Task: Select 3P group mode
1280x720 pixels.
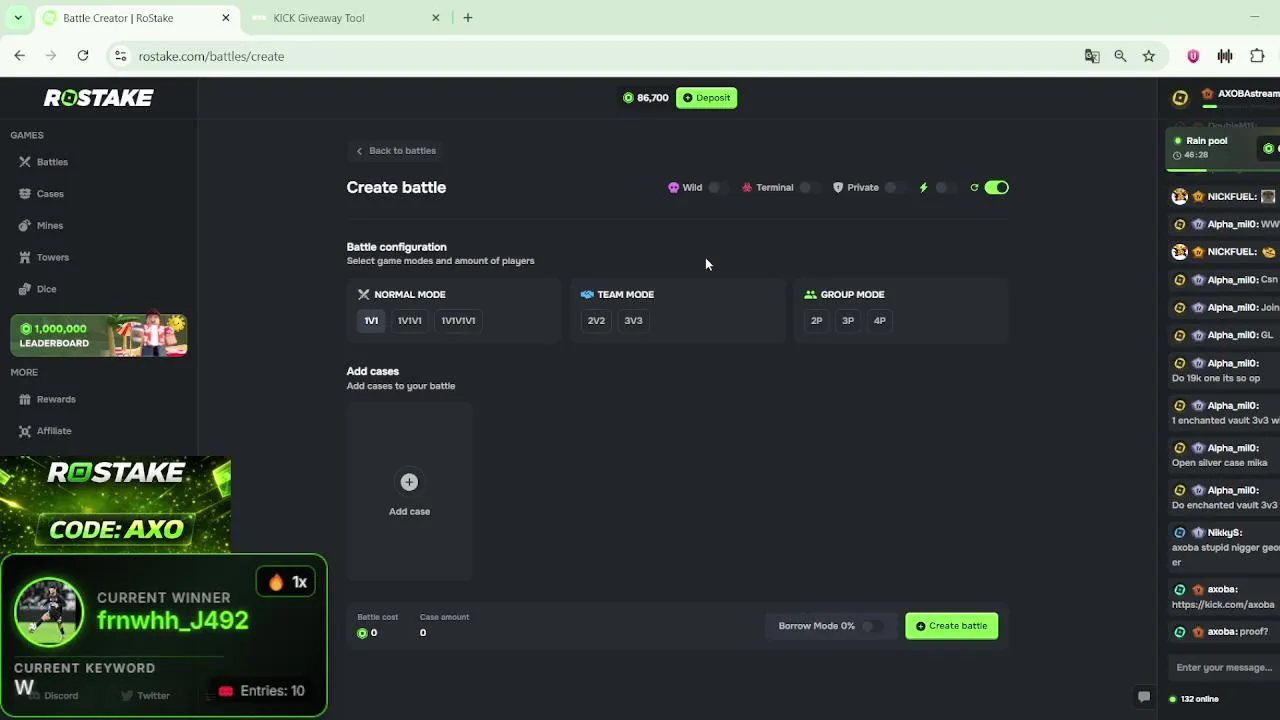Action: 848,321
